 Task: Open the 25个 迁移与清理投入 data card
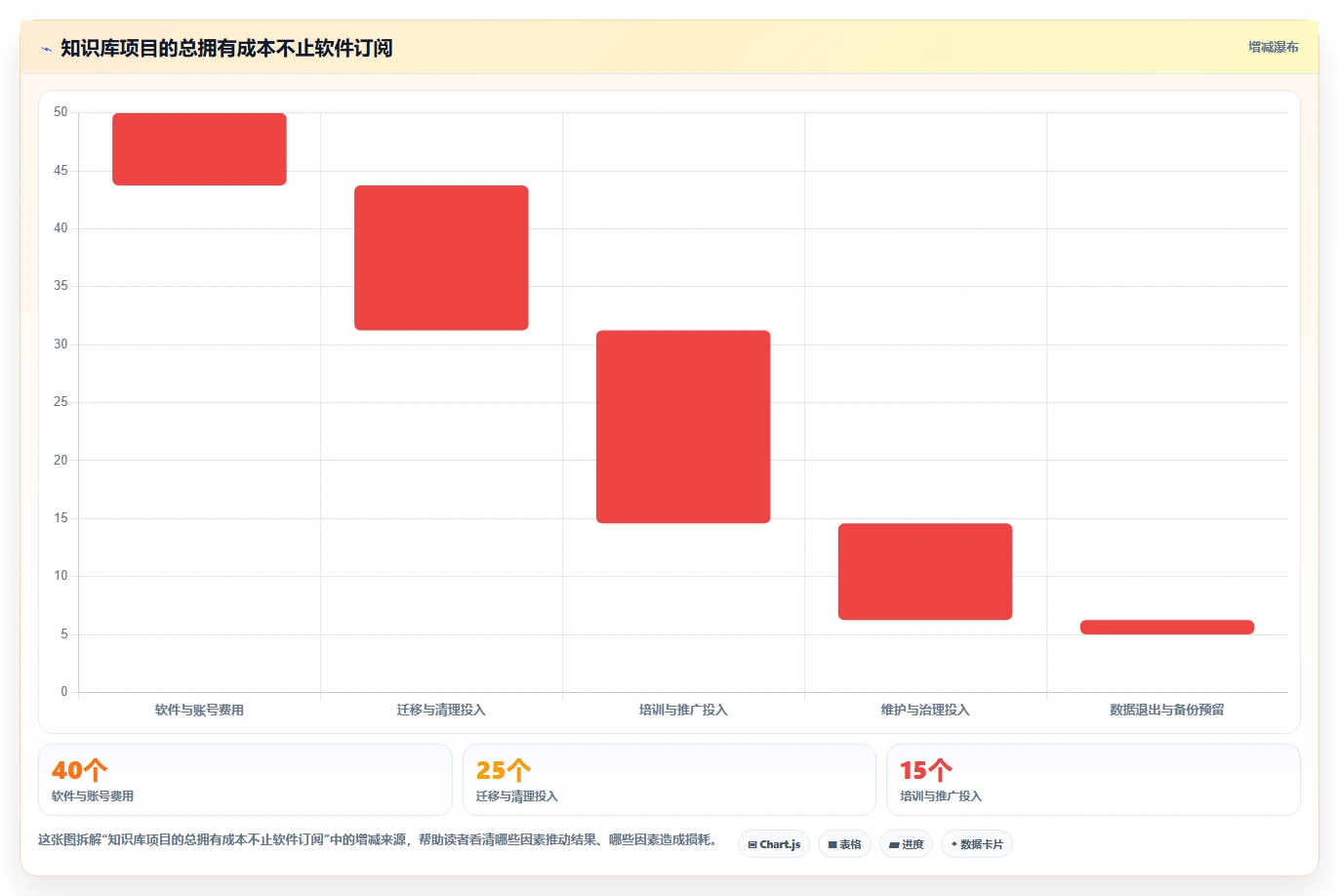pyautogui.click(x=669, y=780)
